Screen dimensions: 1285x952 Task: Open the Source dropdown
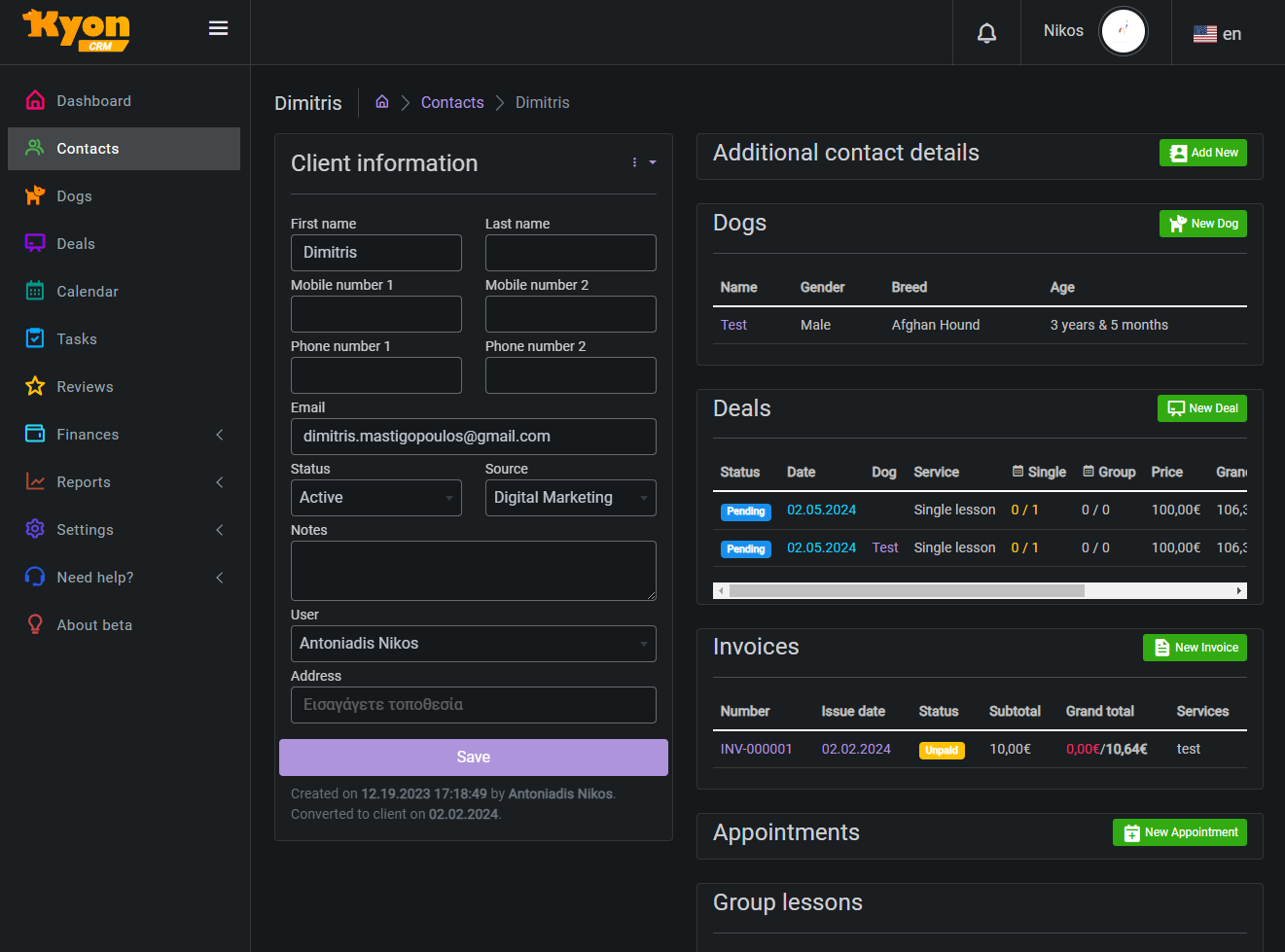click(570, 498)
